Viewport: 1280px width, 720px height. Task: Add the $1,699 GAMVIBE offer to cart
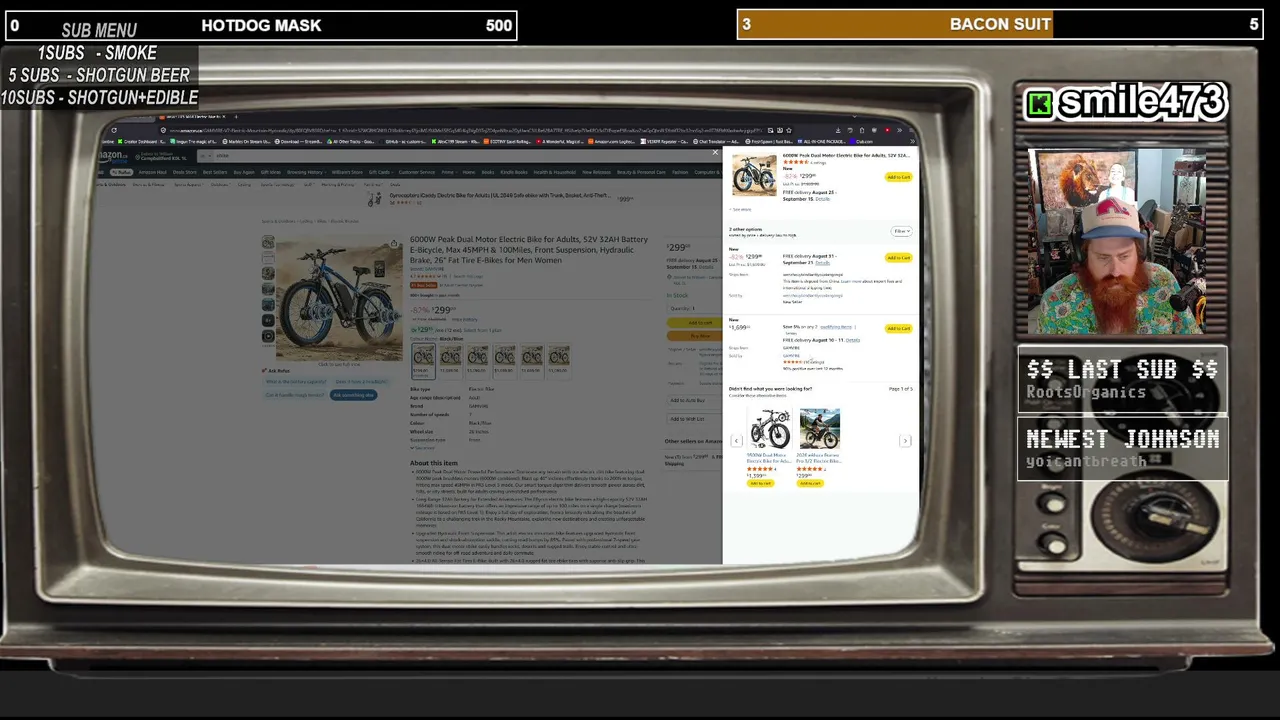[x=898, y=328]
